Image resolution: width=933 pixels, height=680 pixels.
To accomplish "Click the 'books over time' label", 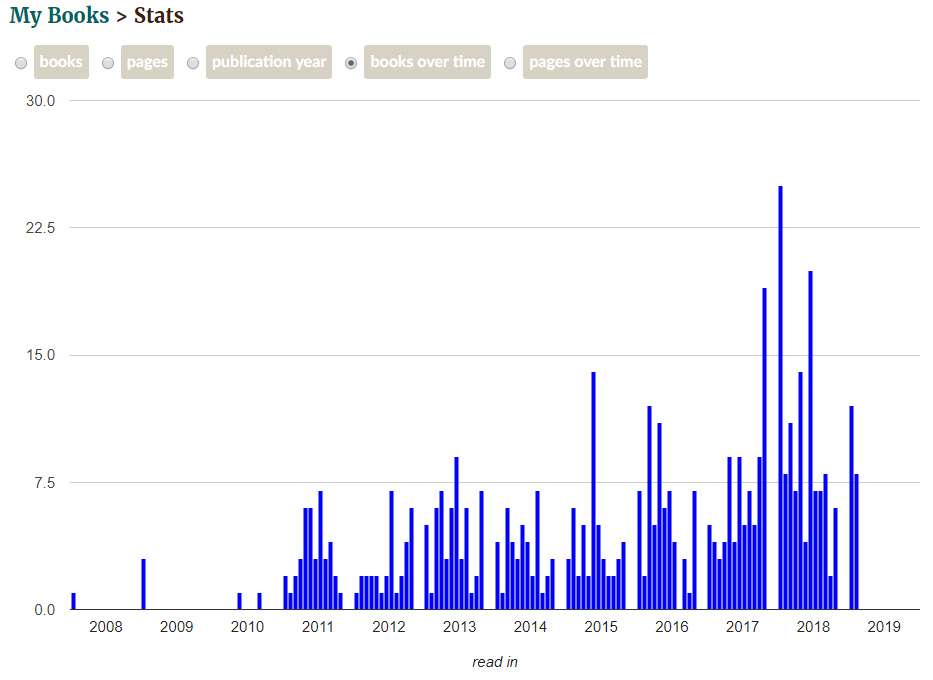I will click(x=427, y=62).
